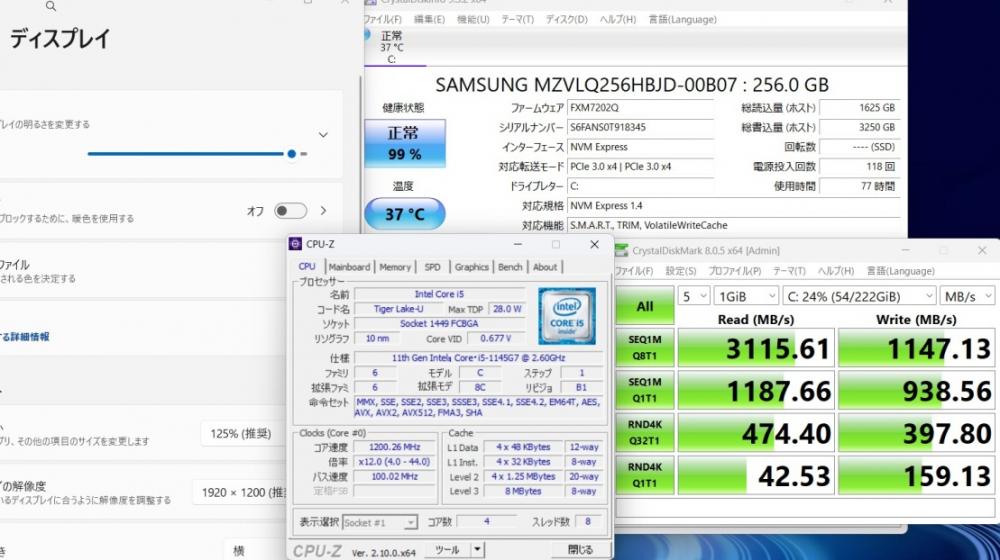Screen dimensions: 1000x560
Task: Run the RND4K Q32T1 benchmark test
Action: [x=645, y=434]
